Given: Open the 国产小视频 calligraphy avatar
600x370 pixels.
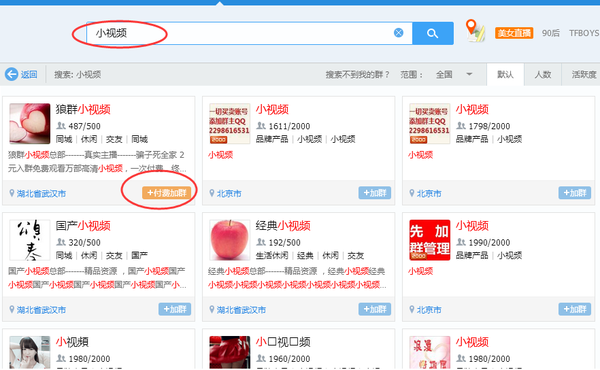Looking at the screenshot, I should (30, 240).
